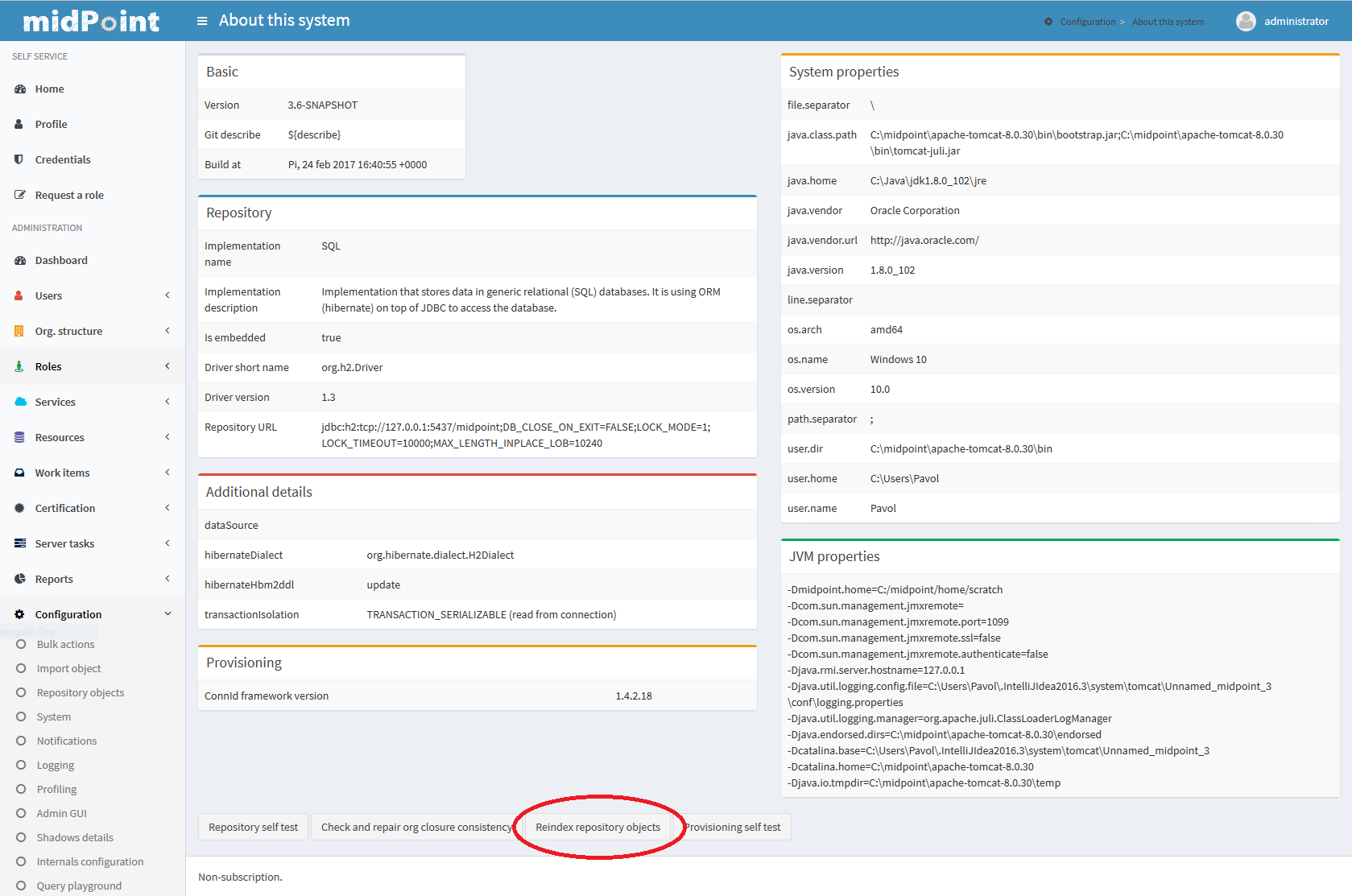This screenshot has height=896, width=1352.
Task: Collapse the Configuration menu chevron
Action: pyautogui.click(x=167, y=614)
